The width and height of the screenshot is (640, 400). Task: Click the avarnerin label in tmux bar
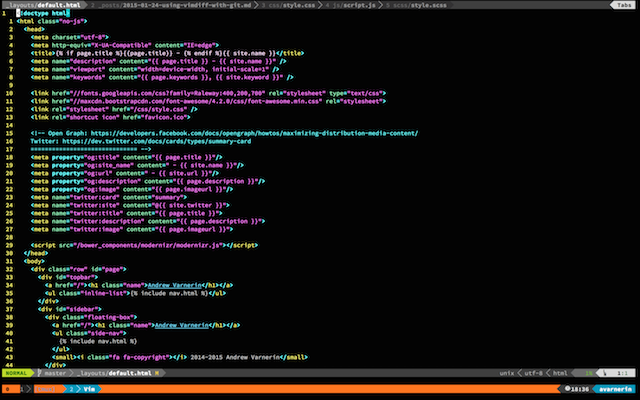[615, 389]
